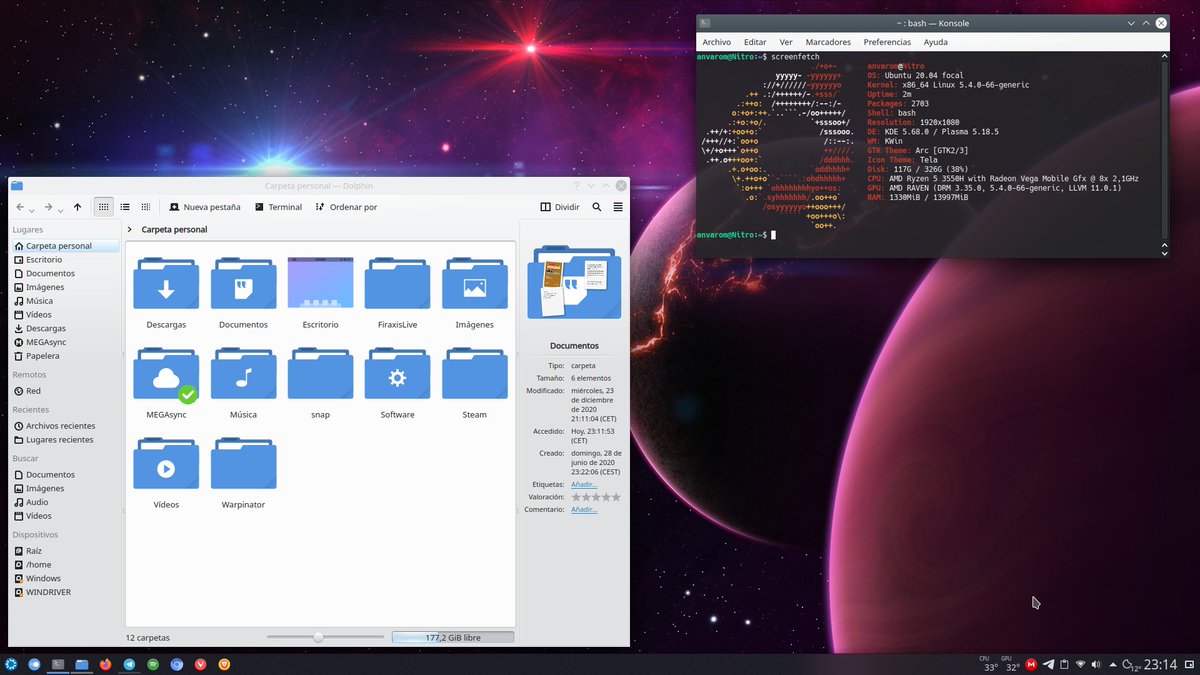Open Preferencias menu in Konsole
Viewport: 1200px width, 675px height.
point(887,42)
